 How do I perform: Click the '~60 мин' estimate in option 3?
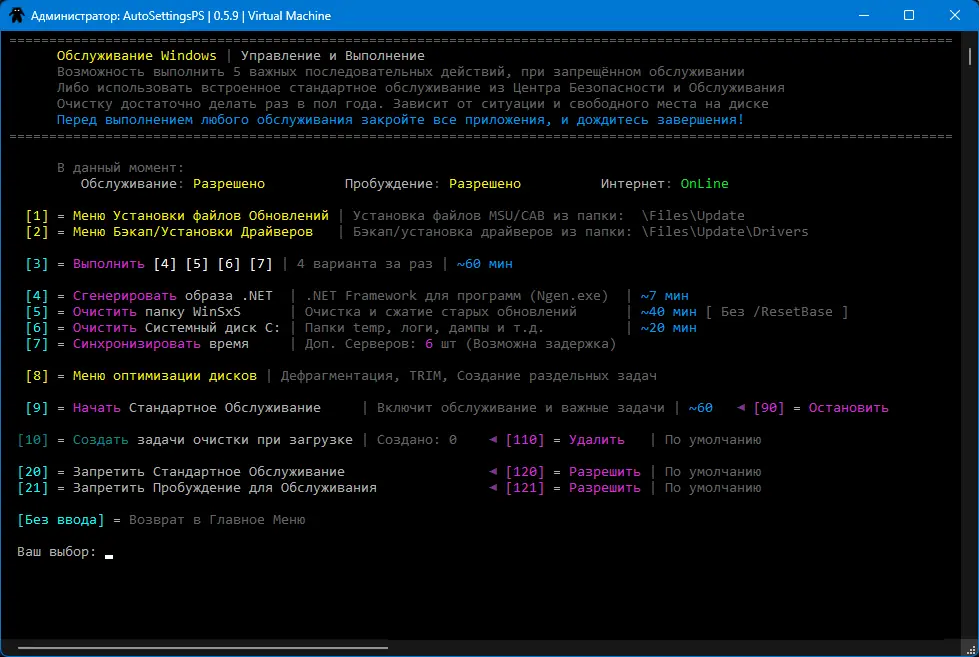coord(485,264)
